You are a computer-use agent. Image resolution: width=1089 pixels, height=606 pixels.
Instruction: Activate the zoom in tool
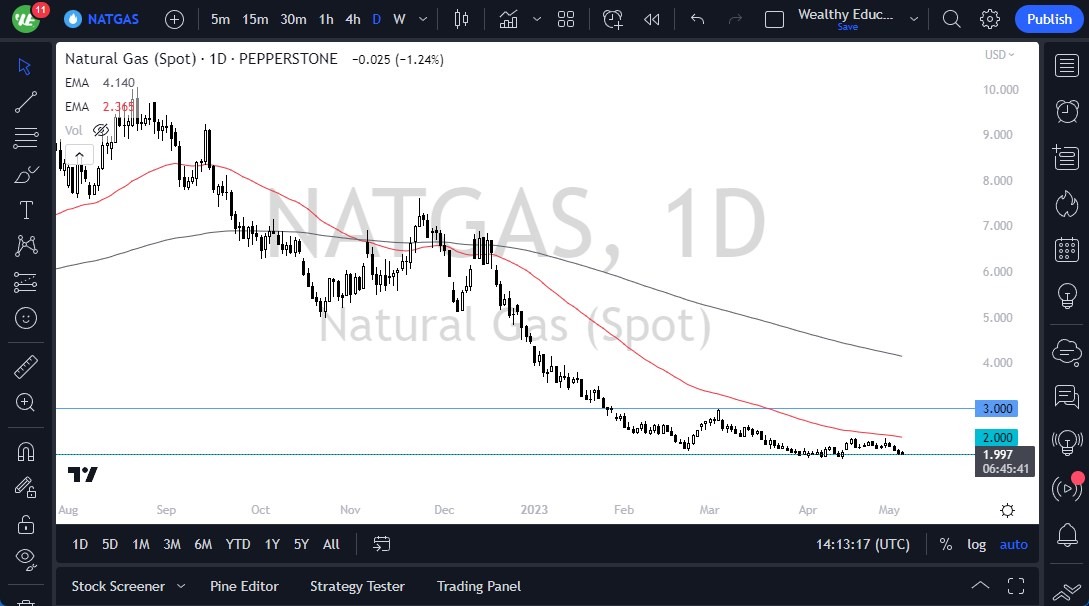(25, 403)
